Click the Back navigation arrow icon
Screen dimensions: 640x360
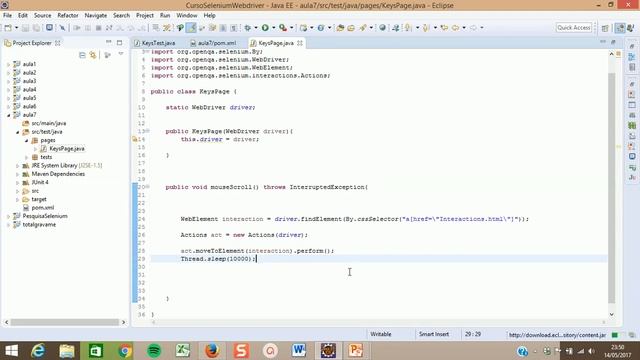(x=455, y=28)
